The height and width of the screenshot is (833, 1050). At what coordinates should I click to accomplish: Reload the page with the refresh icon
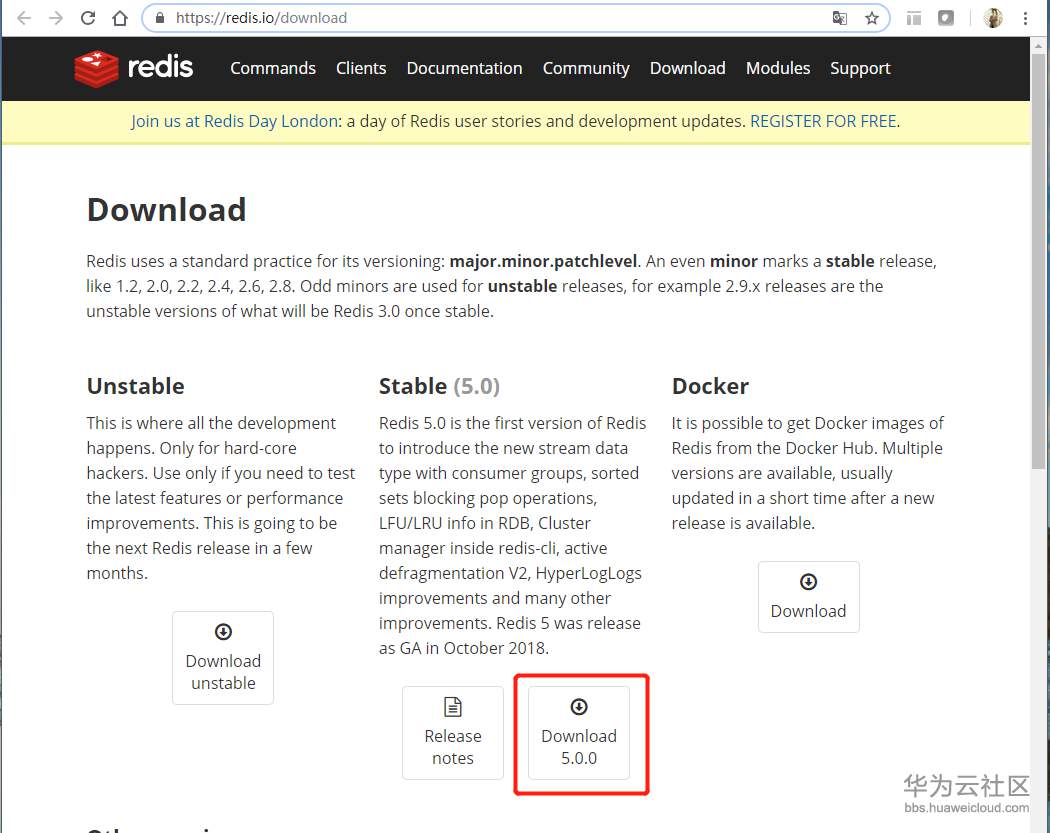click(x=88, y=18)
